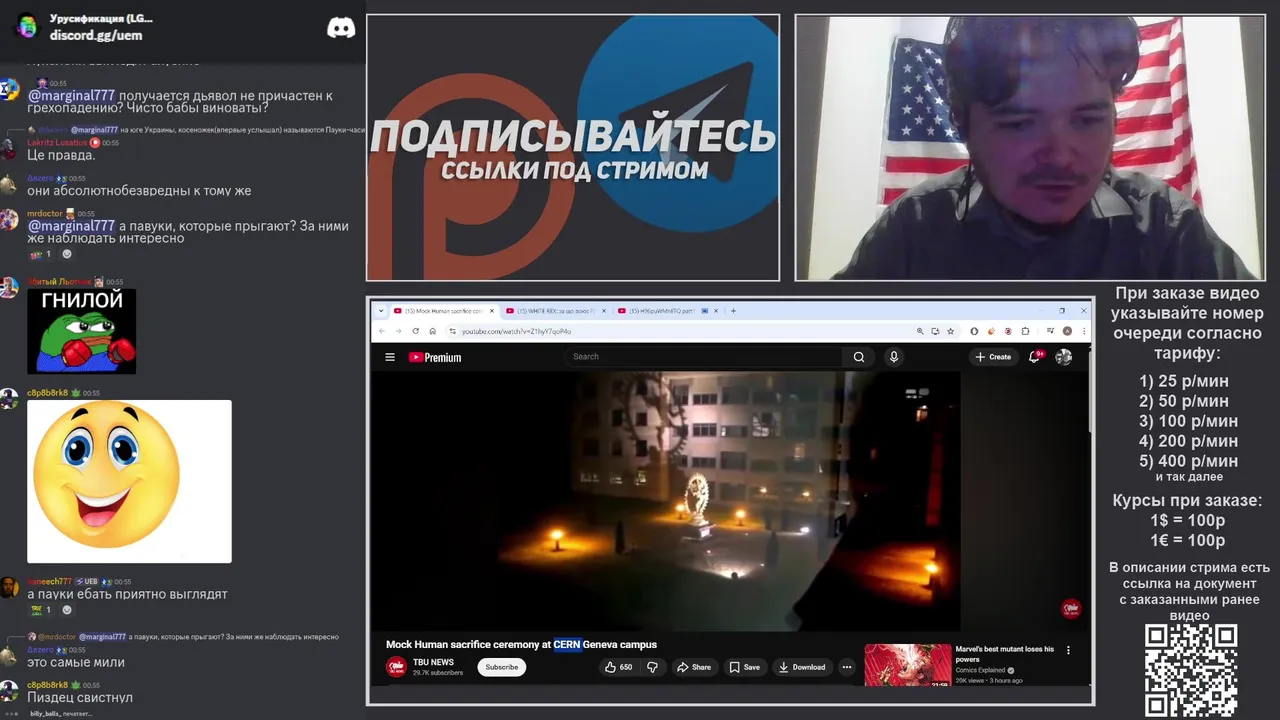Click the Create button

[x=993, y=357]
